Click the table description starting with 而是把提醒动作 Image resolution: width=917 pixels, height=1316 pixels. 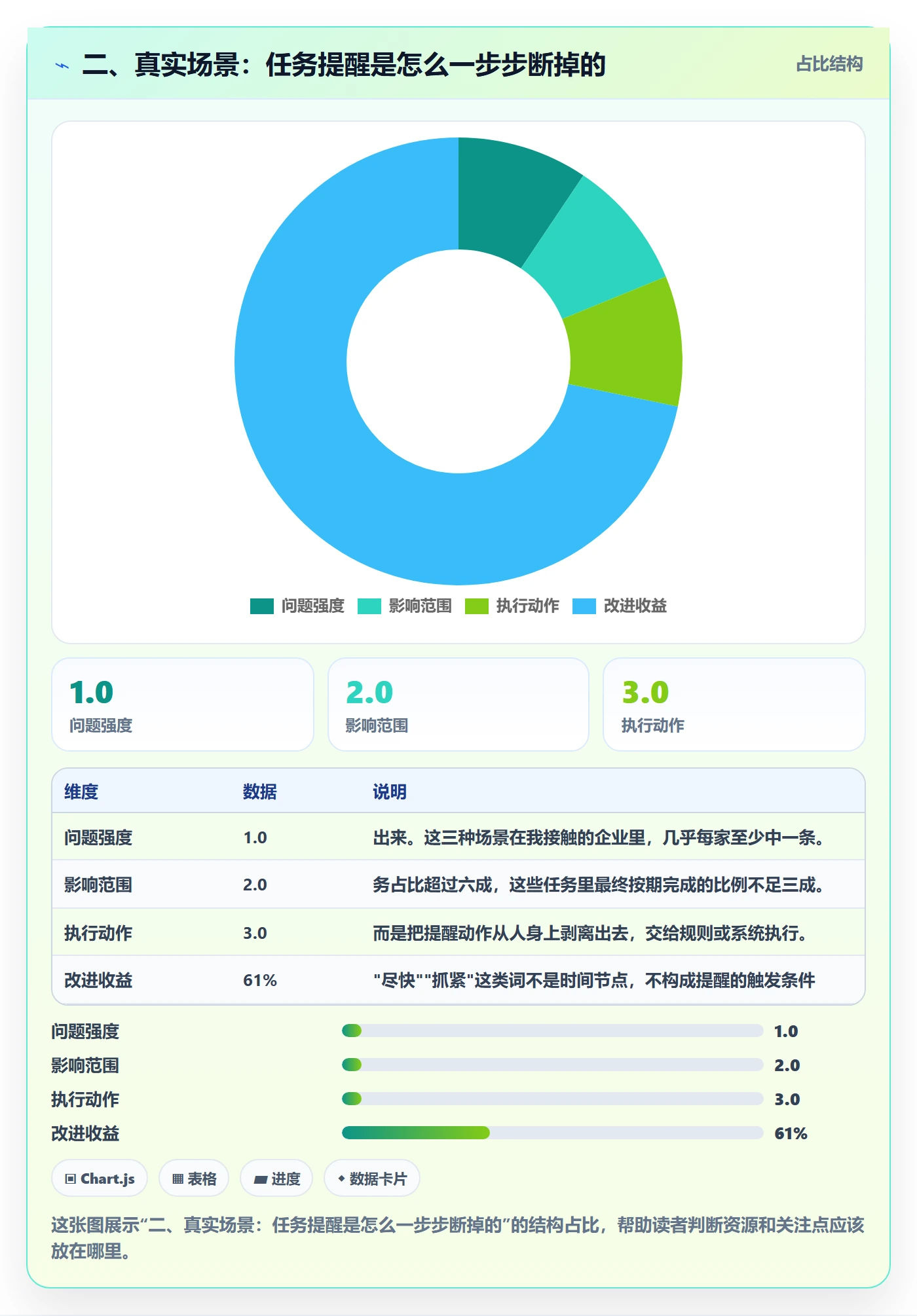coord(590,933)
